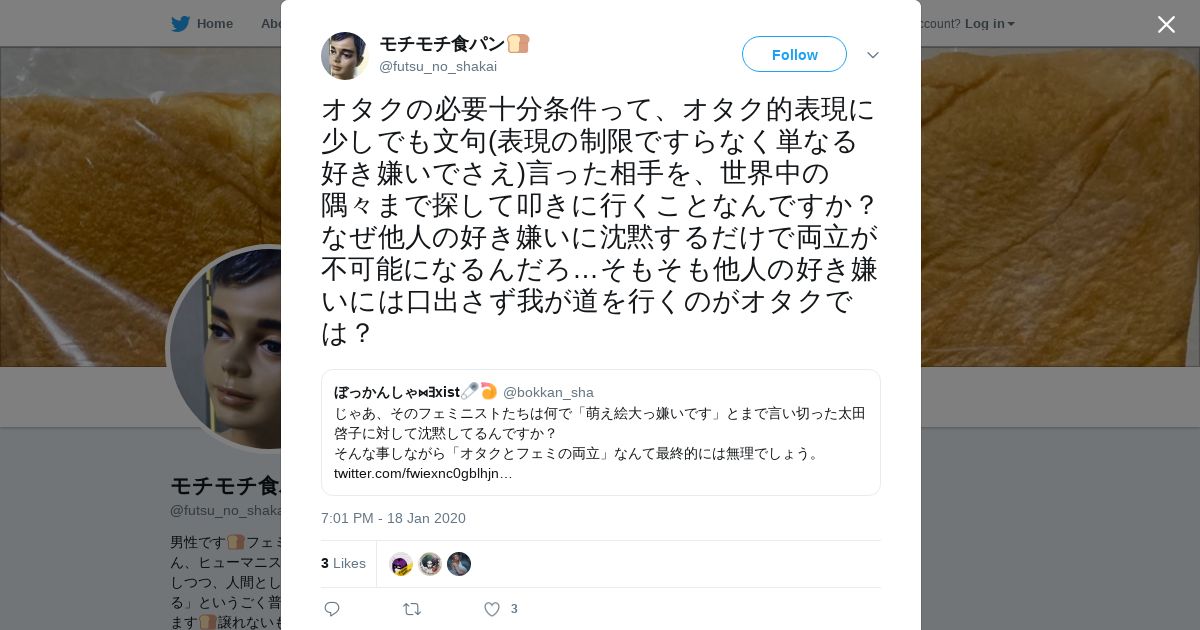
Task: Expand the tweet options chevron
Action: (873, 55)
